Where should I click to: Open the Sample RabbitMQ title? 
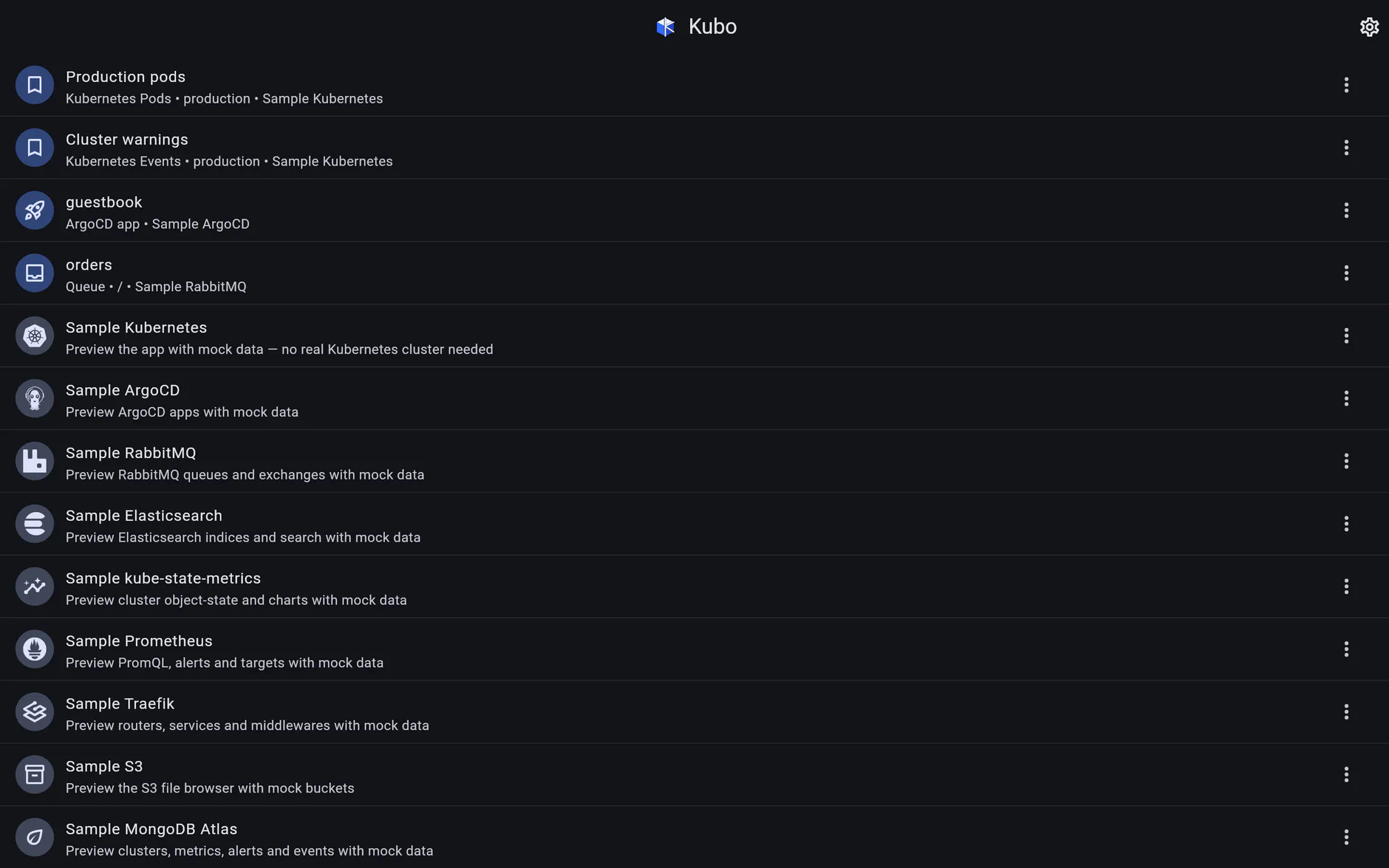coord(131,454)
